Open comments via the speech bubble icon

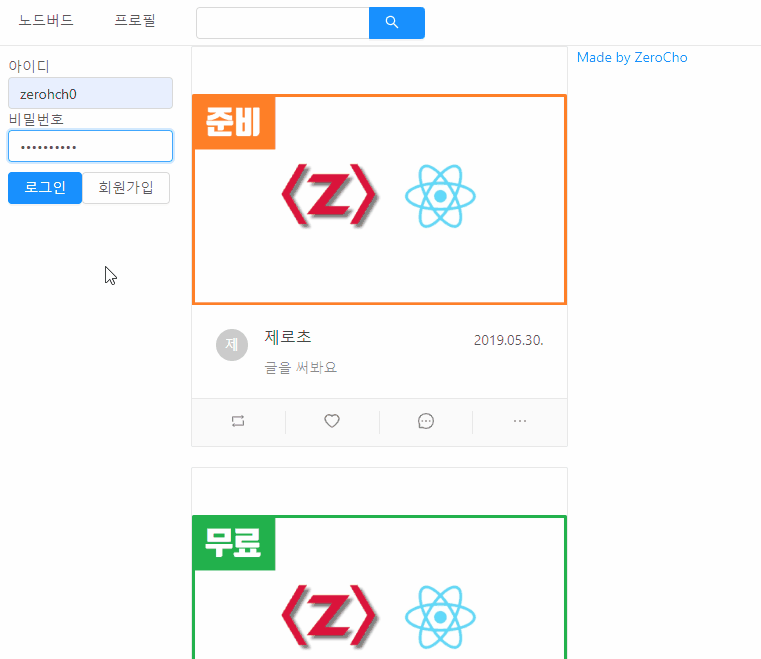426,421
